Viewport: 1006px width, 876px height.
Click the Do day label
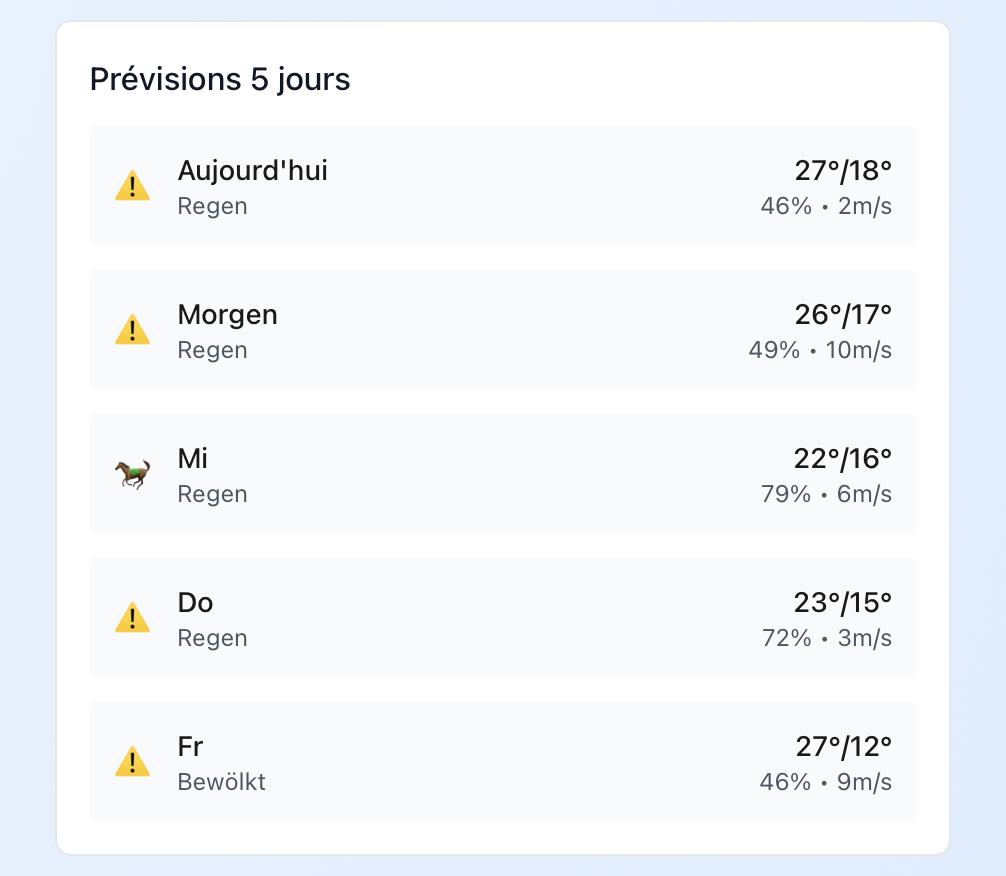tap(195, 603)
